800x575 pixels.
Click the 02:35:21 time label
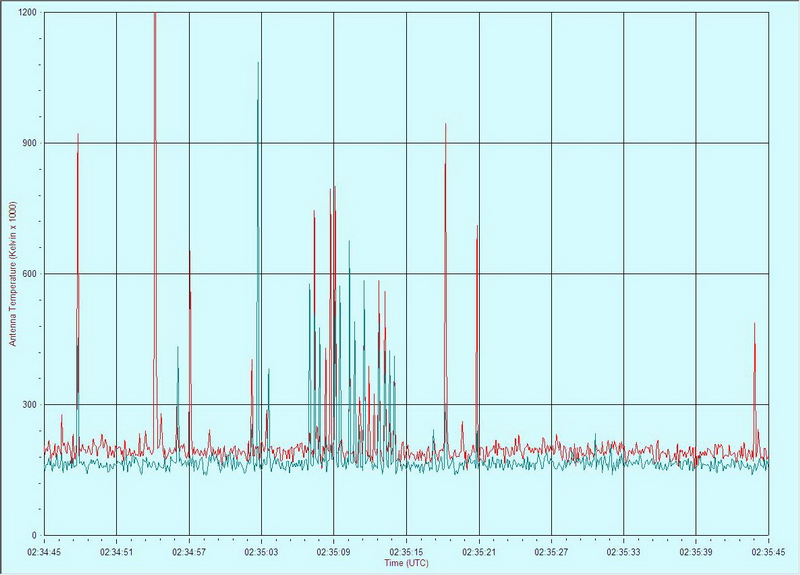pyautogui.click(x=479, y=552)
